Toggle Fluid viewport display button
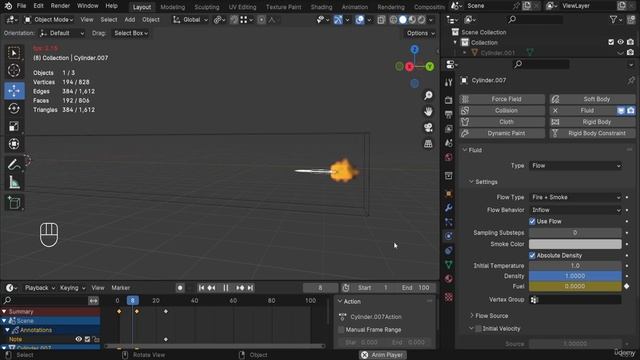 point(621,111)
